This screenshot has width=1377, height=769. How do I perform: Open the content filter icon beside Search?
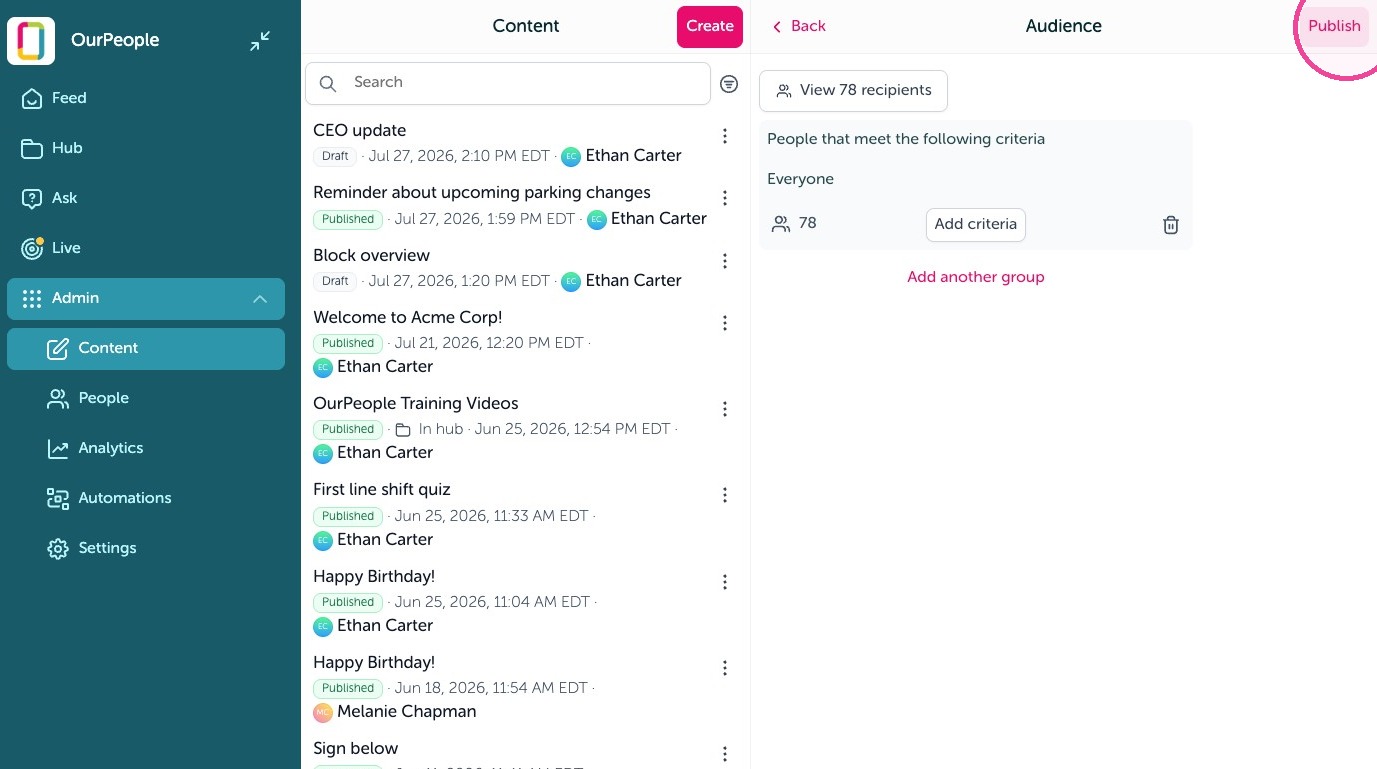[729, 84]
